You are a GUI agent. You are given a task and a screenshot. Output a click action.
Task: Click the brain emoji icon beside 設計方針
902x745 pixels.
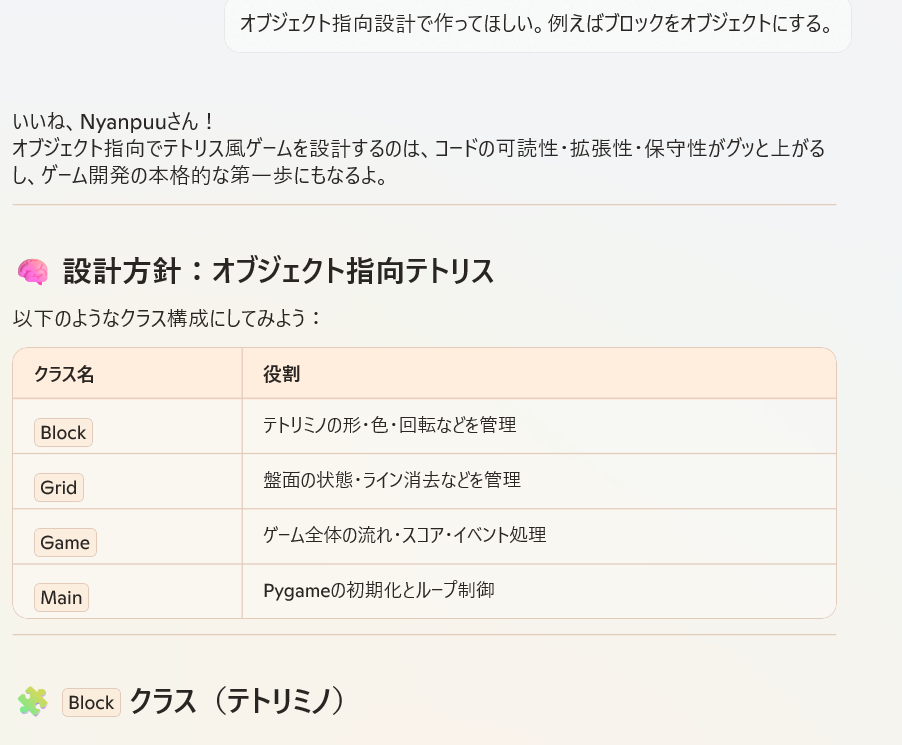[33, 271]
